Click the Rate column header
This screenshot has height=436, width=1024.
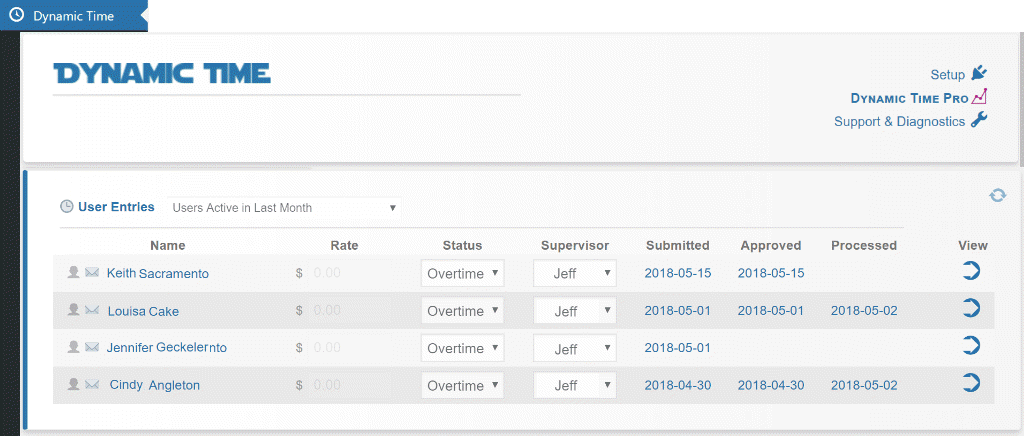344,245
